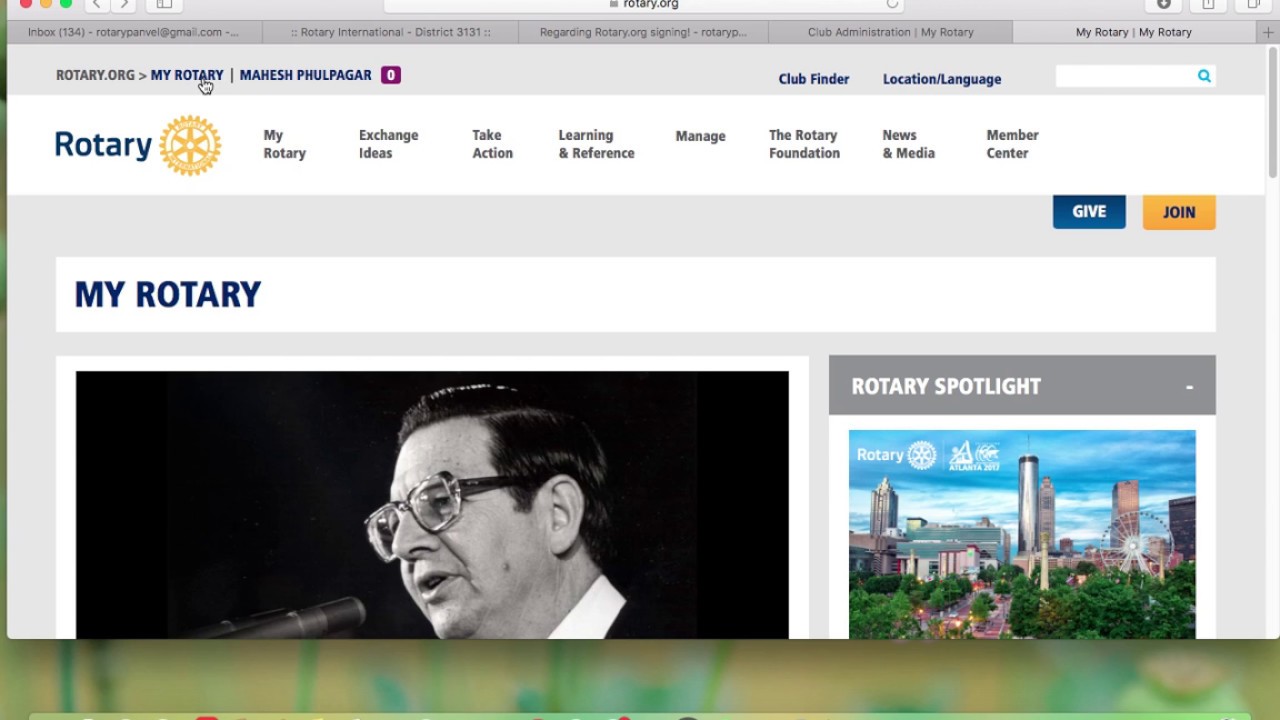Open the News & Media menu

point(908,144)
